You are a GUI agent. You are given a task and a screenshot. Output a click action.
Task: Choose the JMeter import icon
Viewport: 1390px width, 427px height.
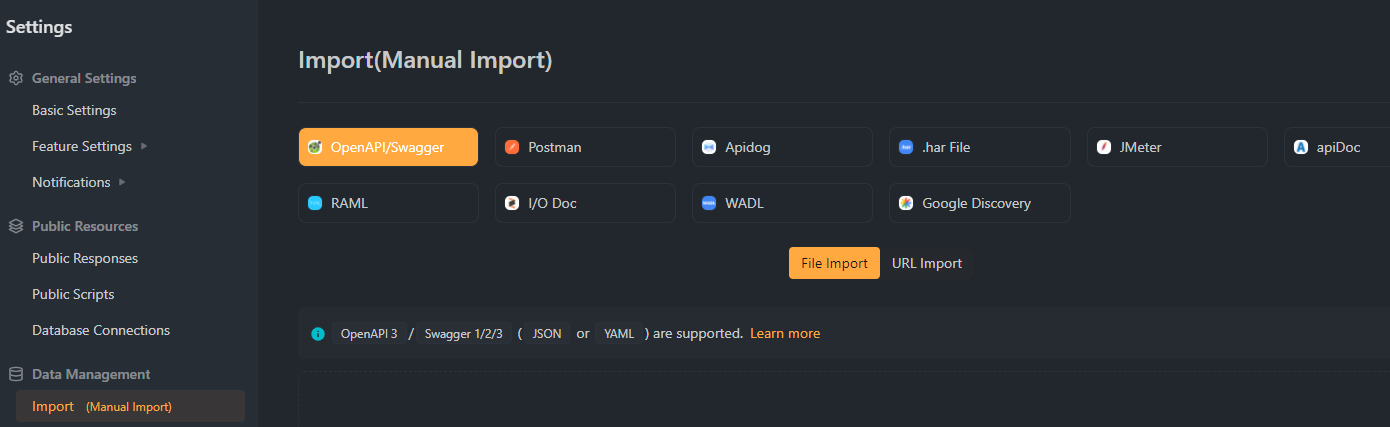coord(1104,147)
